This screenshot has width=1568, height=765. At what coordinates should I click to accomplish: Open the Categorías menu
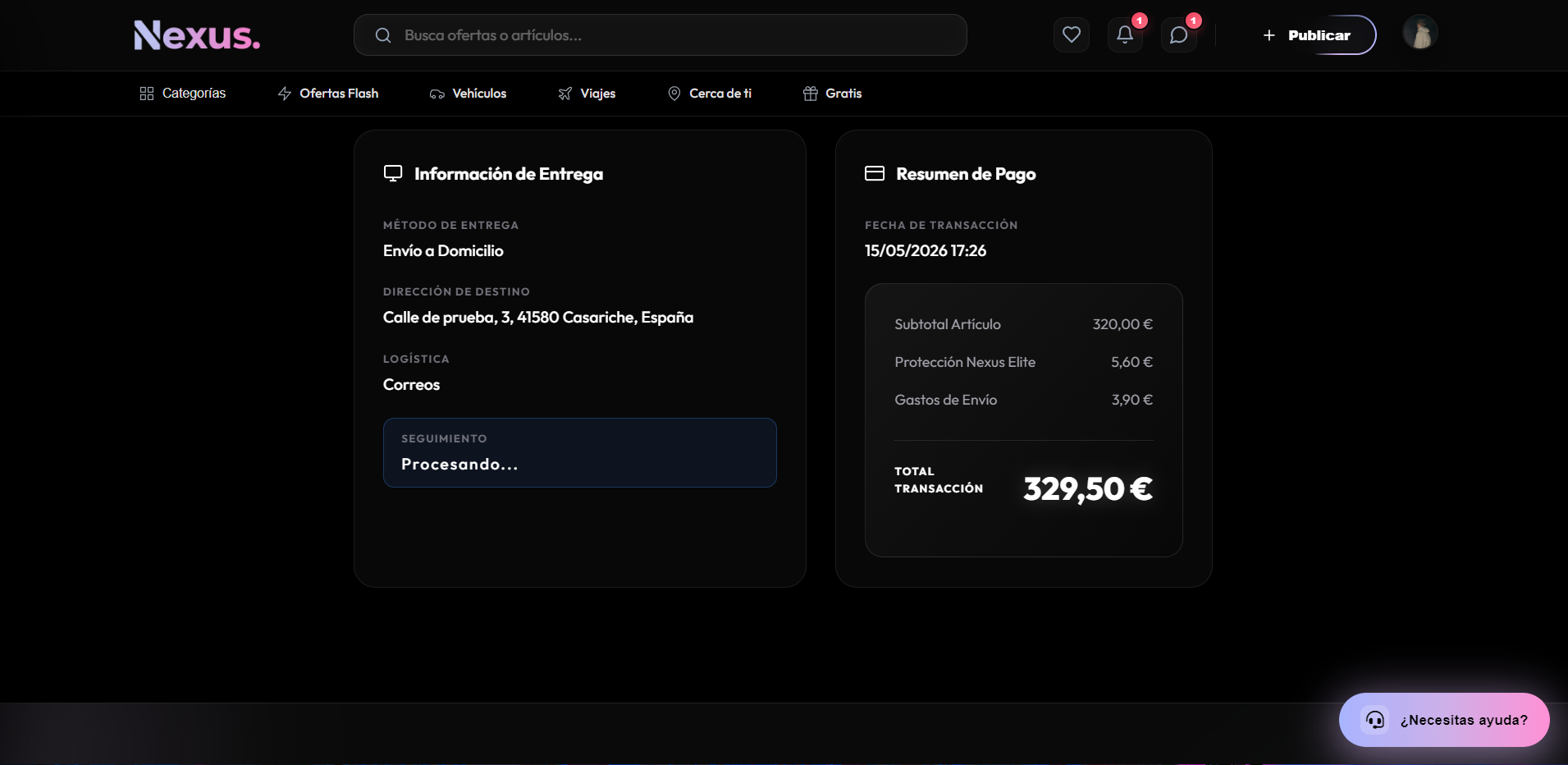[x=183, y=94]
